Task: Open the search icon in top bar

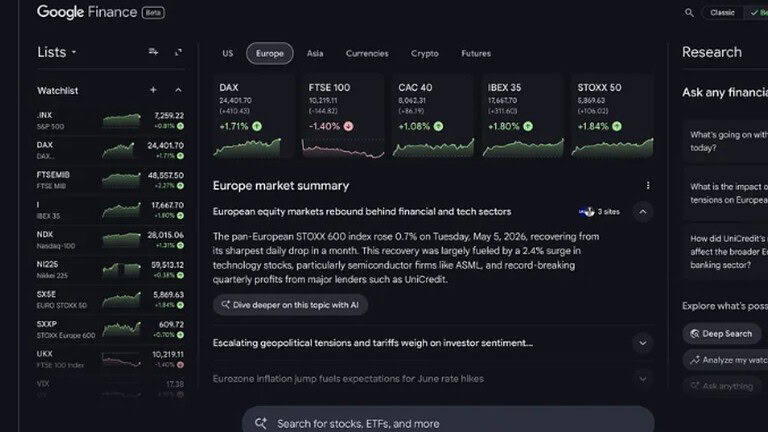Action: [x=689, y=13]
